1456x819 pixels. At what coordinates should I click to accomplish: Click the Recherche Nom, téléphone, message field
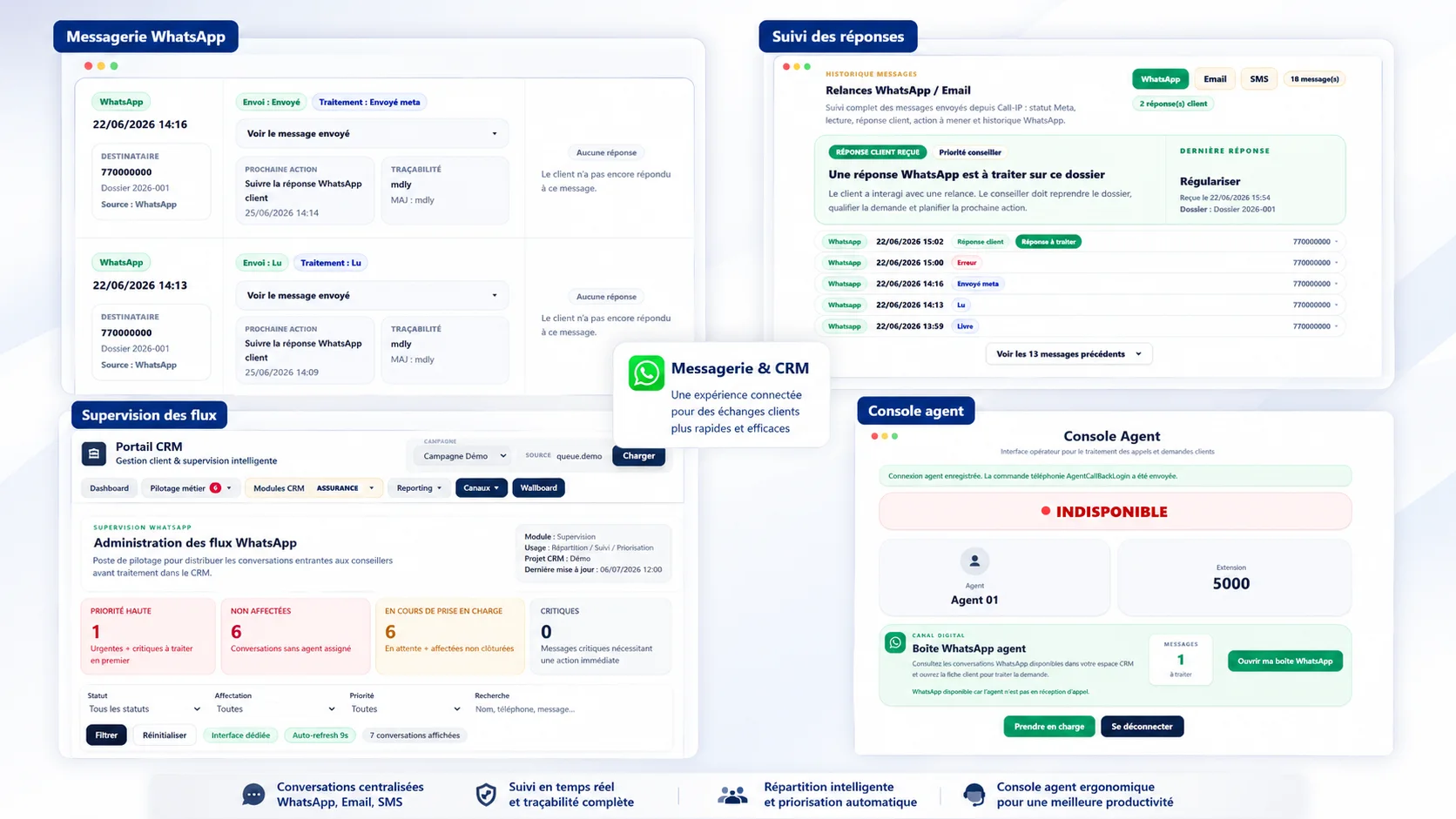click(570, 709)
